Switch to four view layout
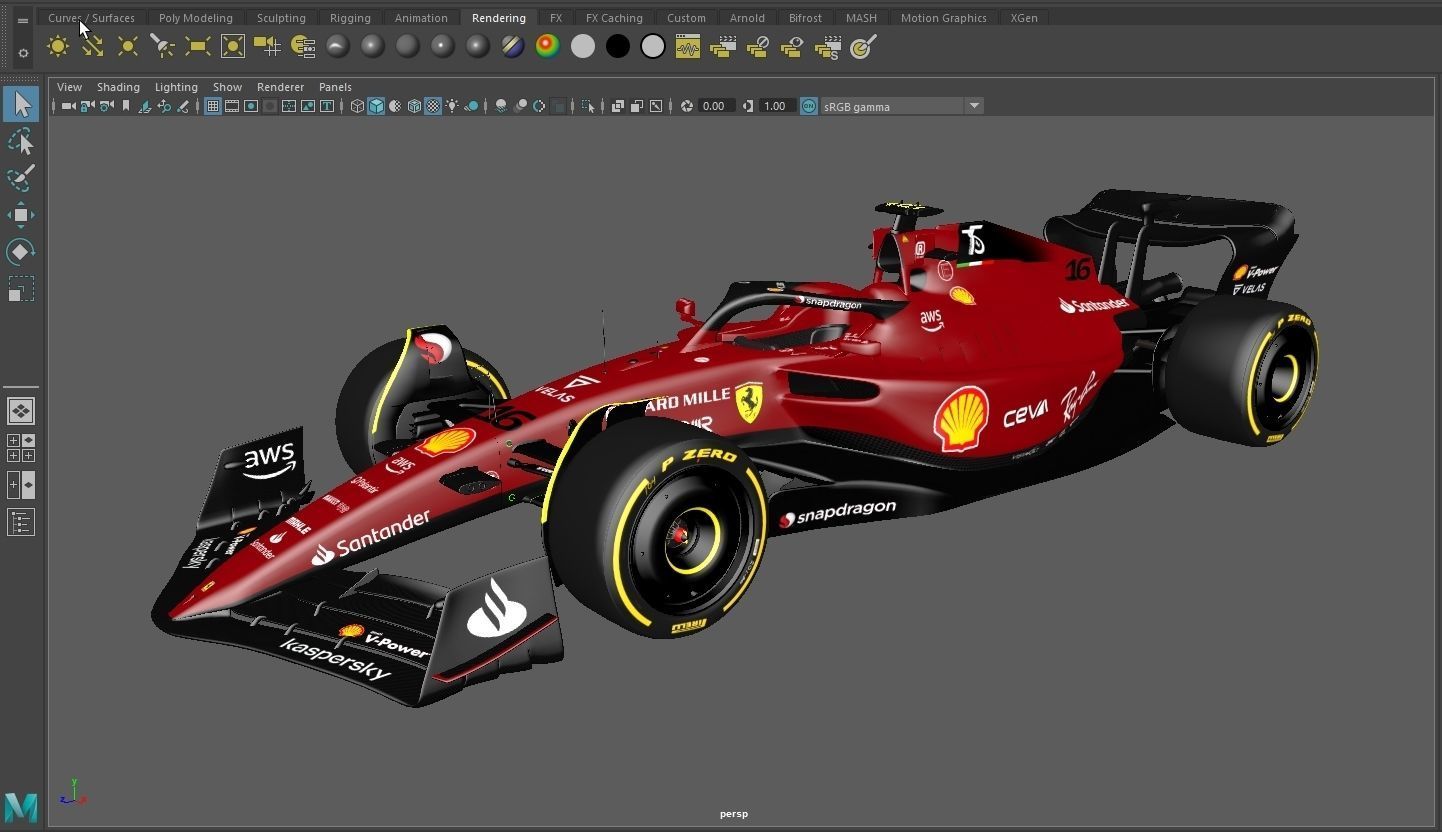Screen dimensions: 1442x832 point(21,447)
